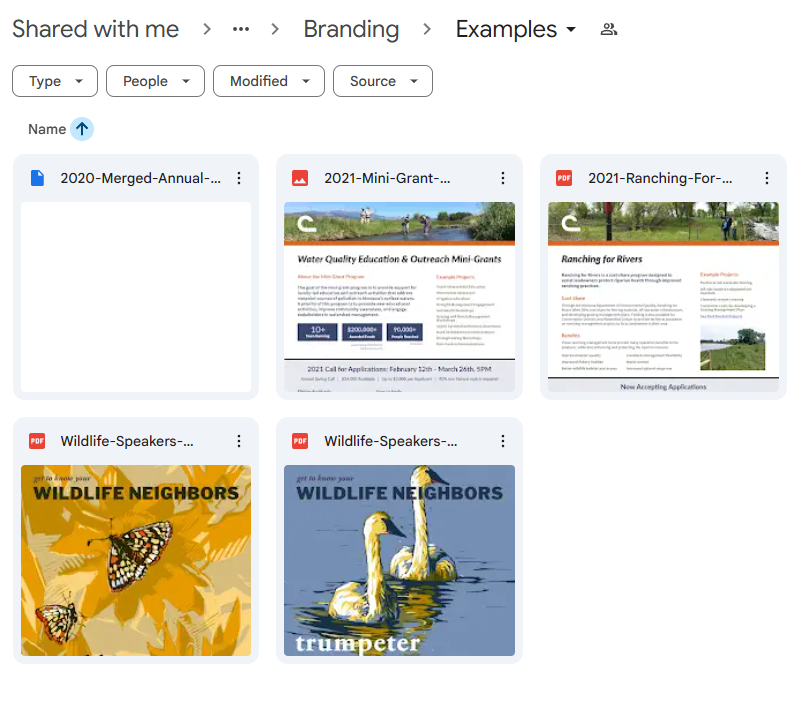
Task: Click the shared folder people icon
Action: tap(609, 29)
